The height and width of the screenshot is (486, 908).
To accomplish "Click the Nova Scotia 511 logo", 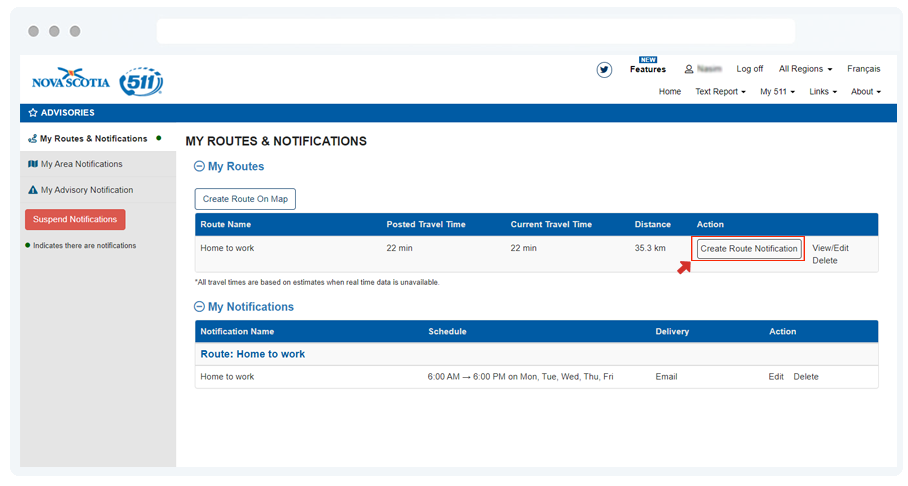I will click(97, 82).
